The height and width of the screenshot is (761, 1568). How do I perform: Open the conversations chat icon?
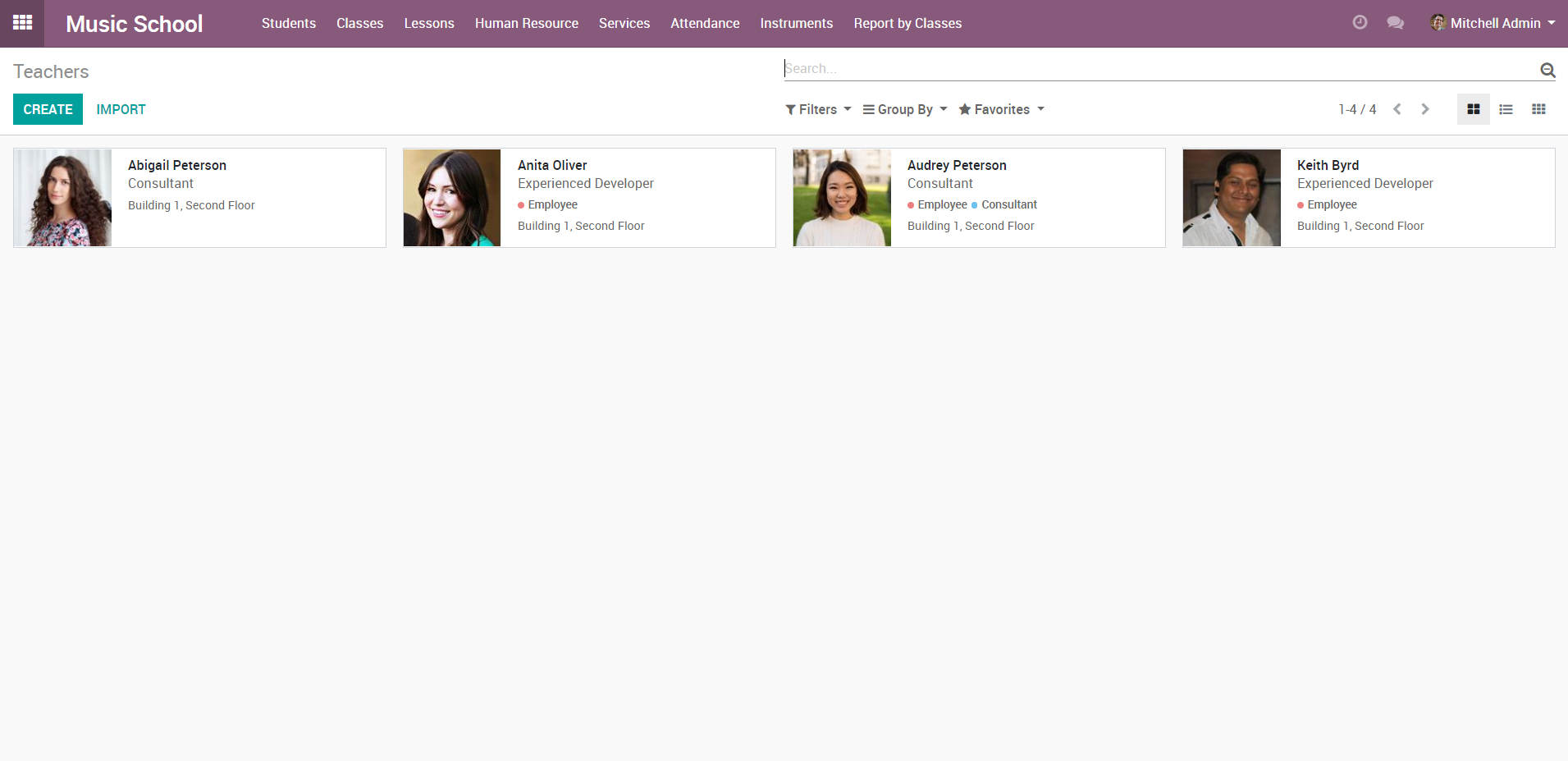coord(1395,23)
